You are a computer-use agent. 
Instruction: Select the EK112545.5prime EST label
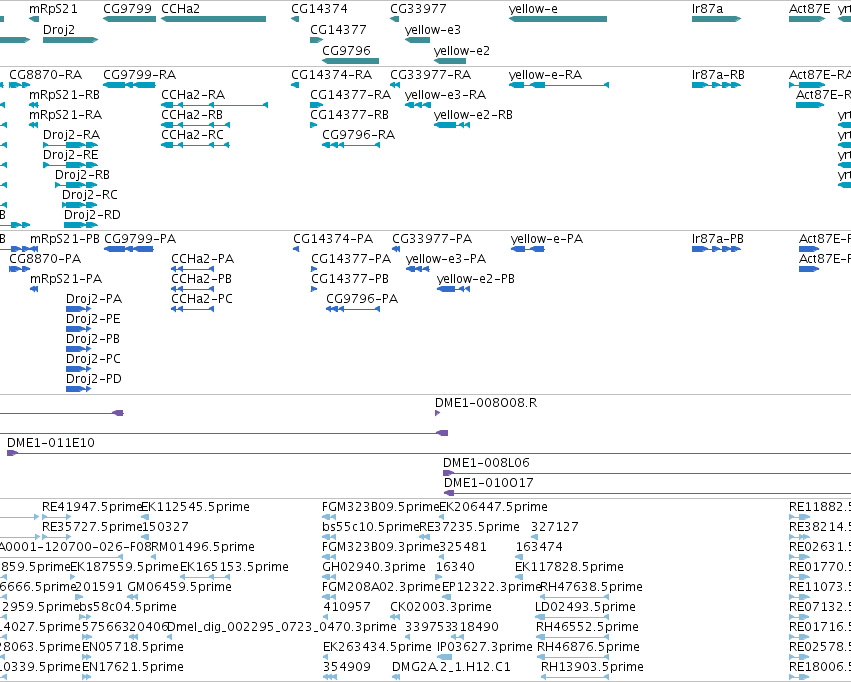[195, 507]
